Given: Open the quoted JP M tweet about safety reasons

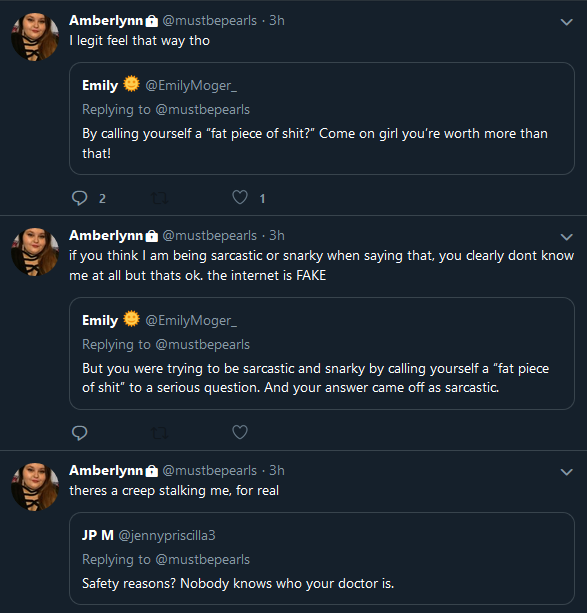Looking at the screenshot, I should (322, 558).
